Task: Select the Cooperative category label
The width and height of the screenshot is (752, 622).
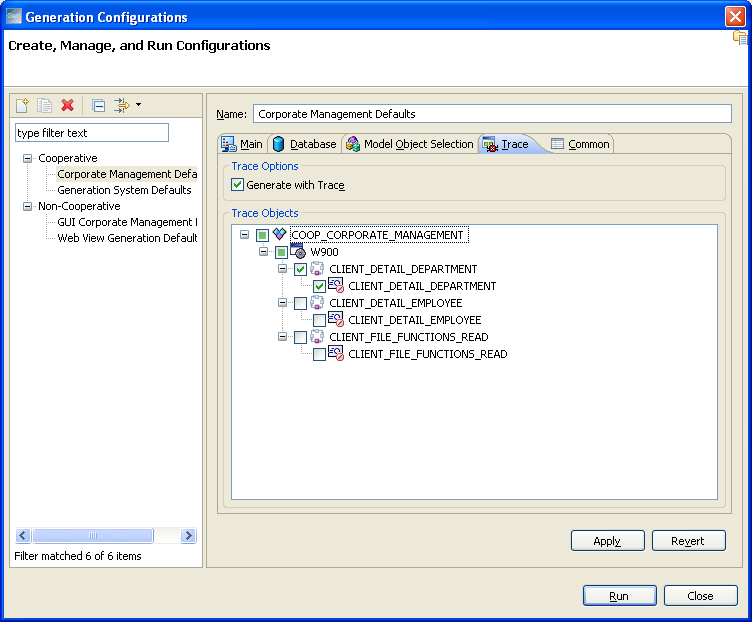Action: click(68, 158)
